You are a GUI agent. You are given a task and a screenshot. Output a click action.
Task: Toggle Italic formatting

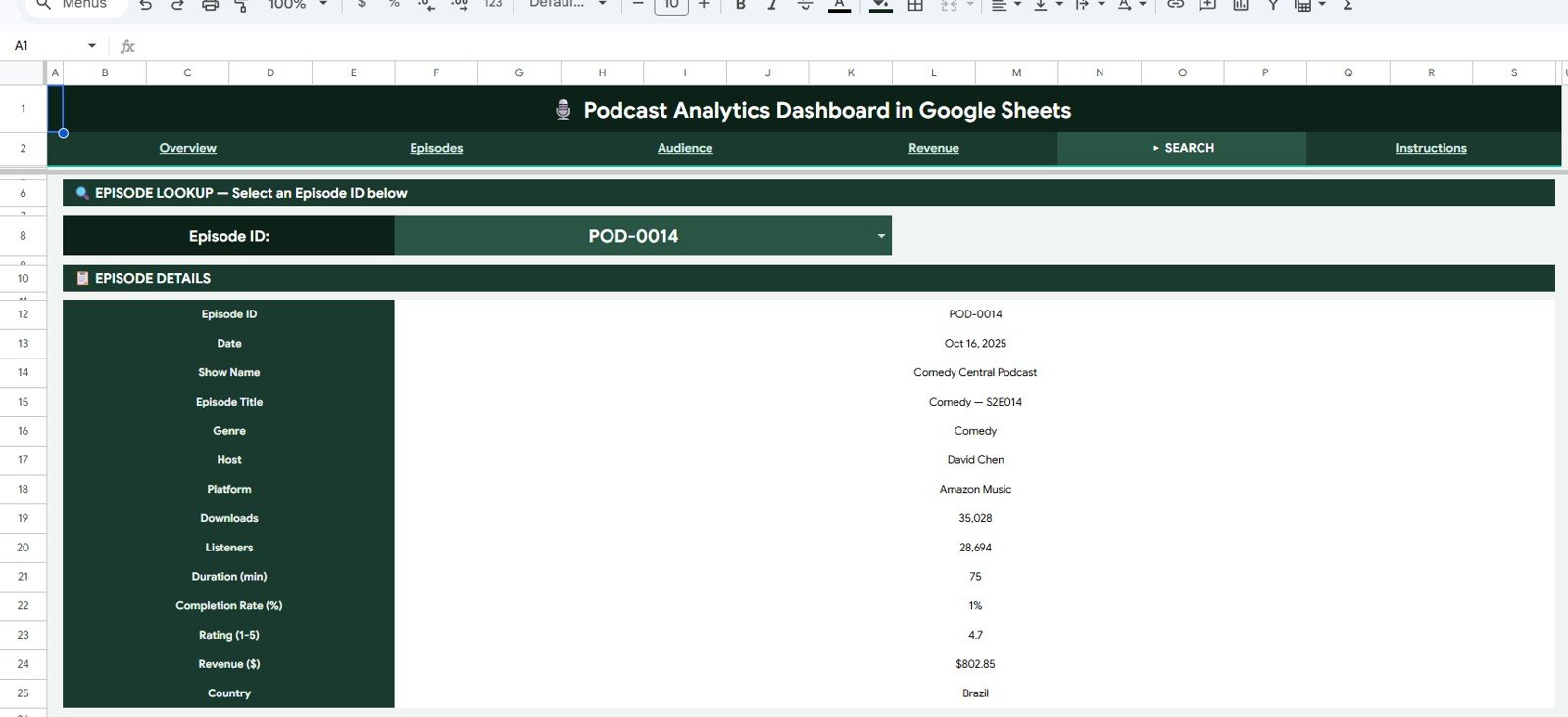pyautogui.click(x=772, y=4)
